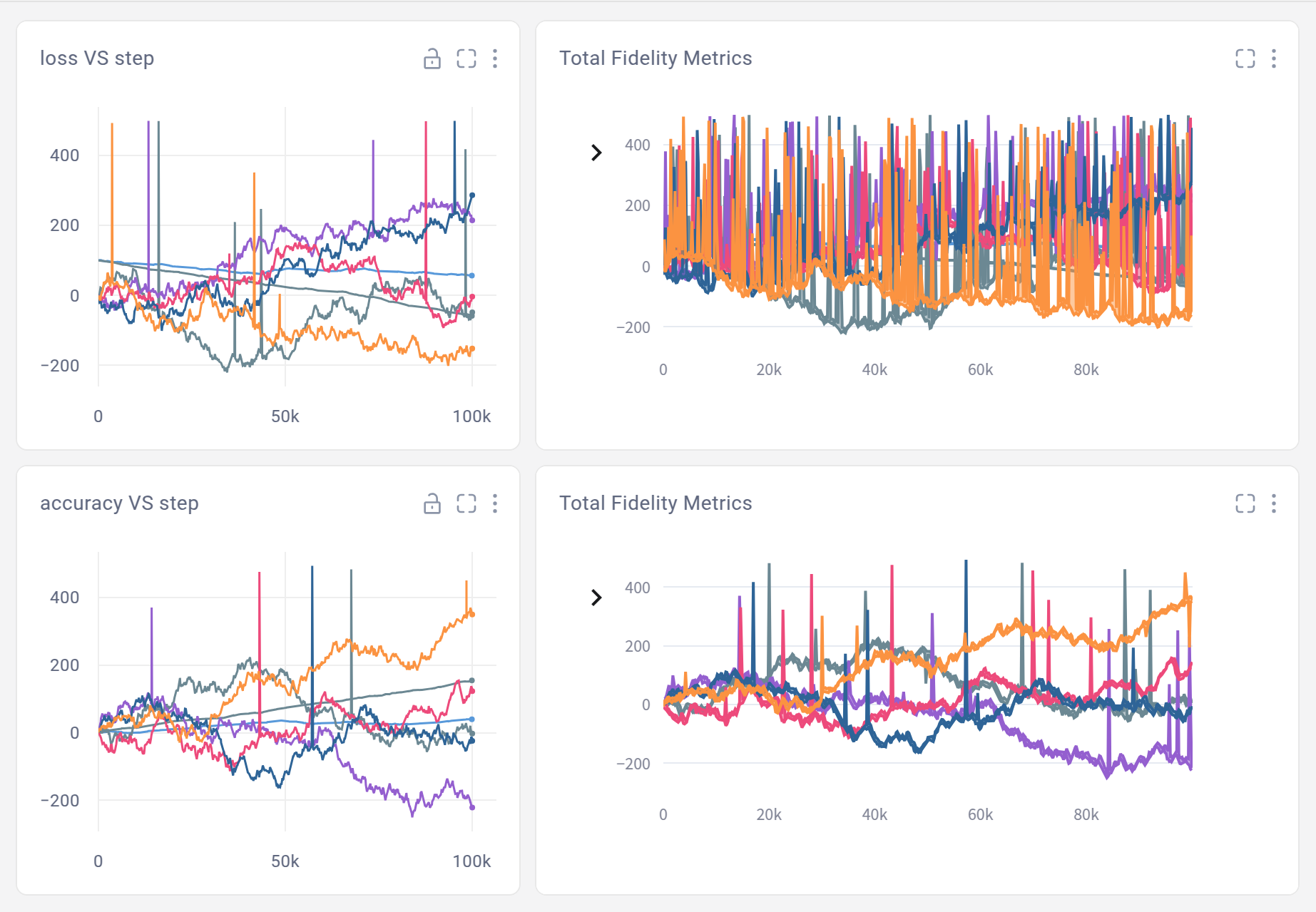
Task: Maximize the loss VS step chart
Action: pos(466,59)
